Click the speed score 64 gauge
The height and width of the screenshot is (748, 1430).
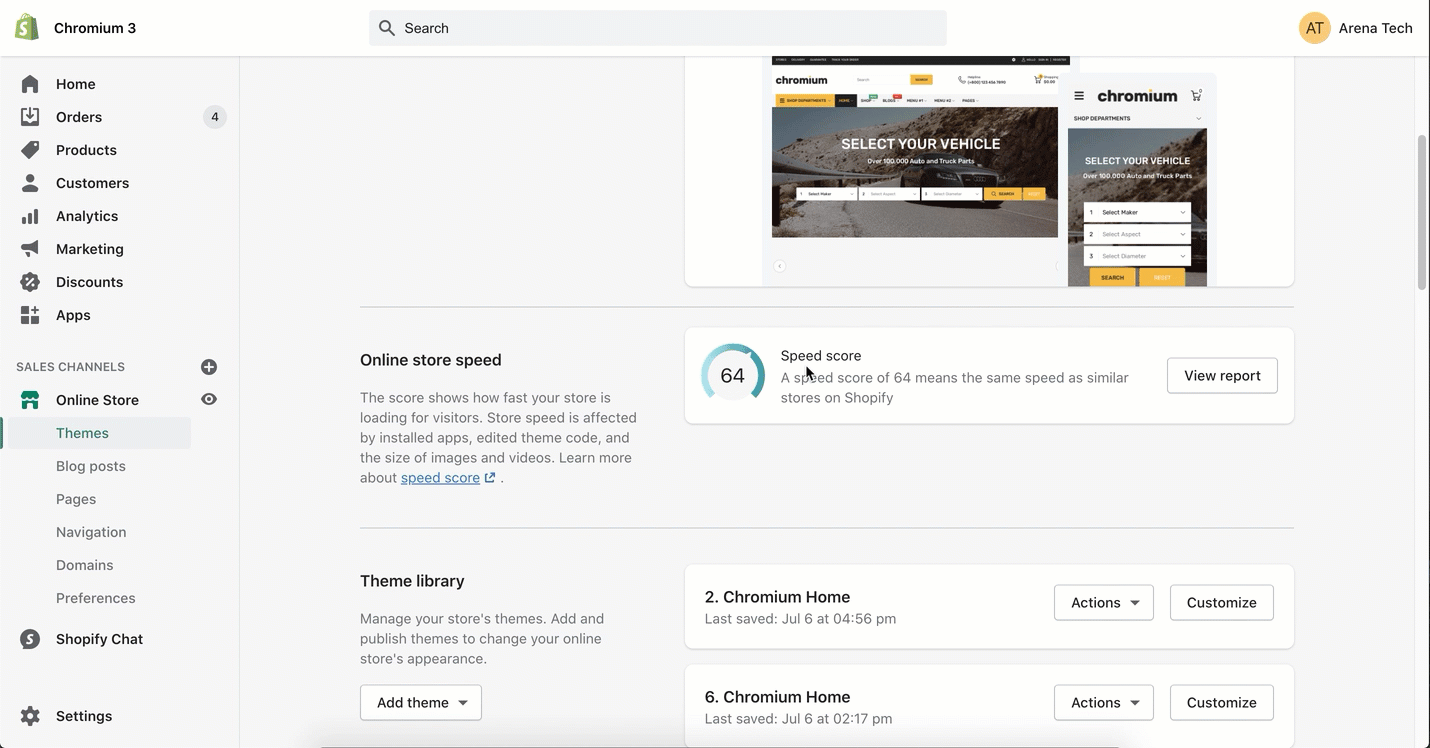pos(733,376)
